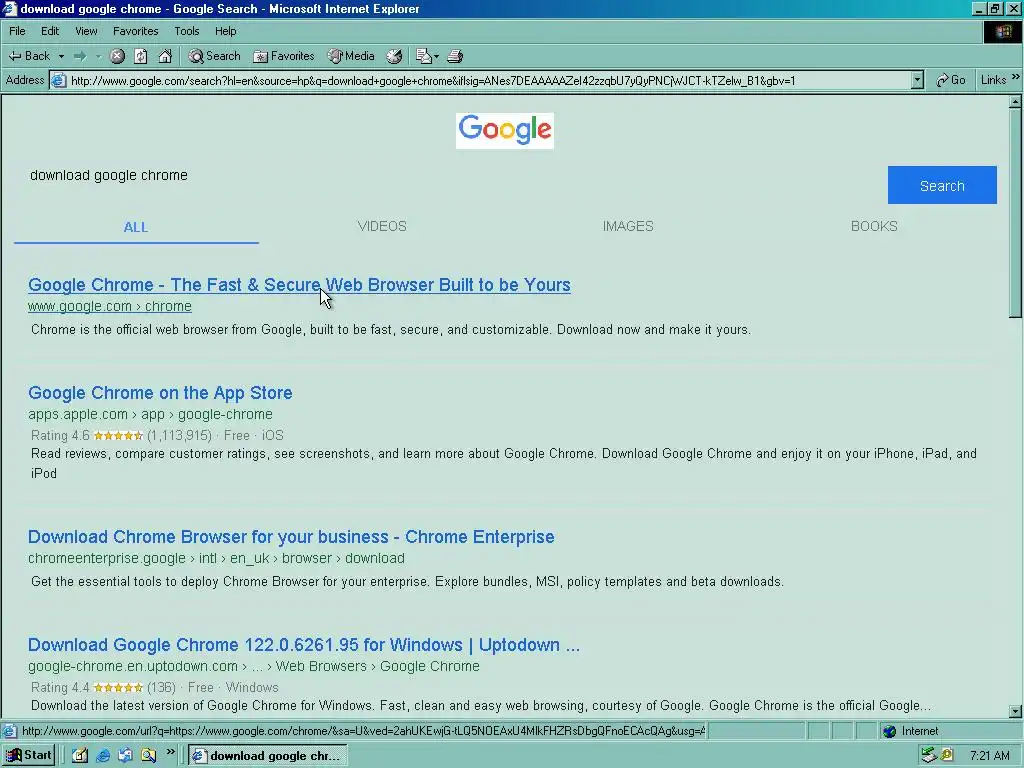Click the page scrollbar up arrow
Viewport: 1024px width, 768px height.
[1016, 102]
